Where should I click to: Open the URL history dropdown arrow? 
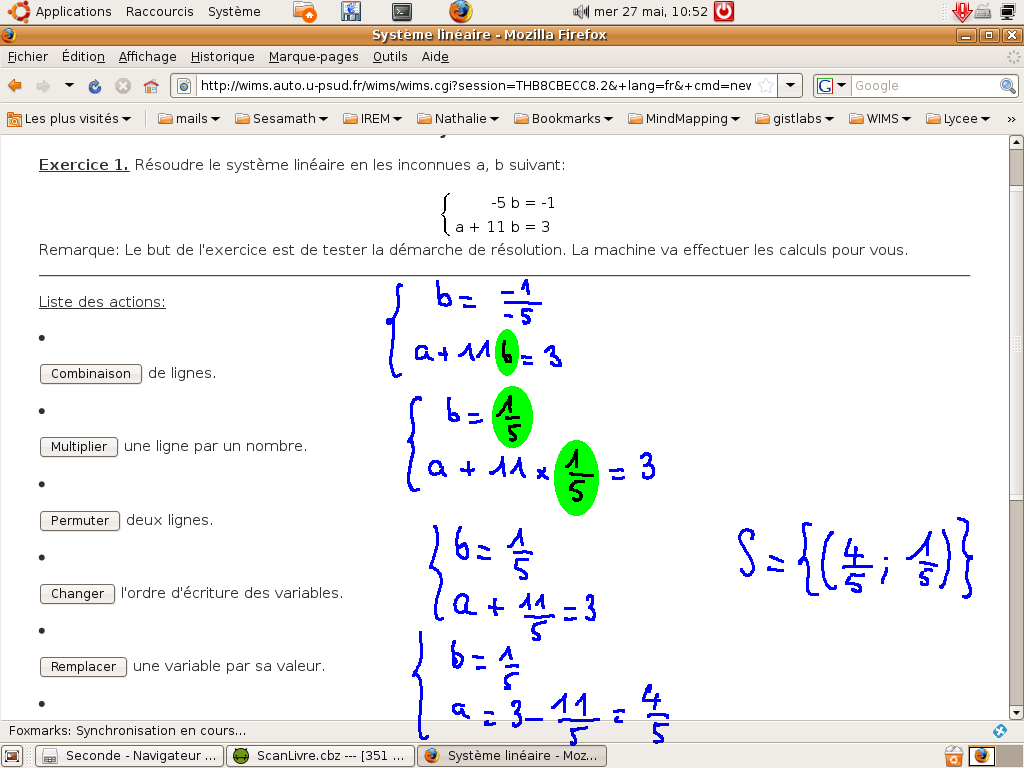click(x=790, y=86)
